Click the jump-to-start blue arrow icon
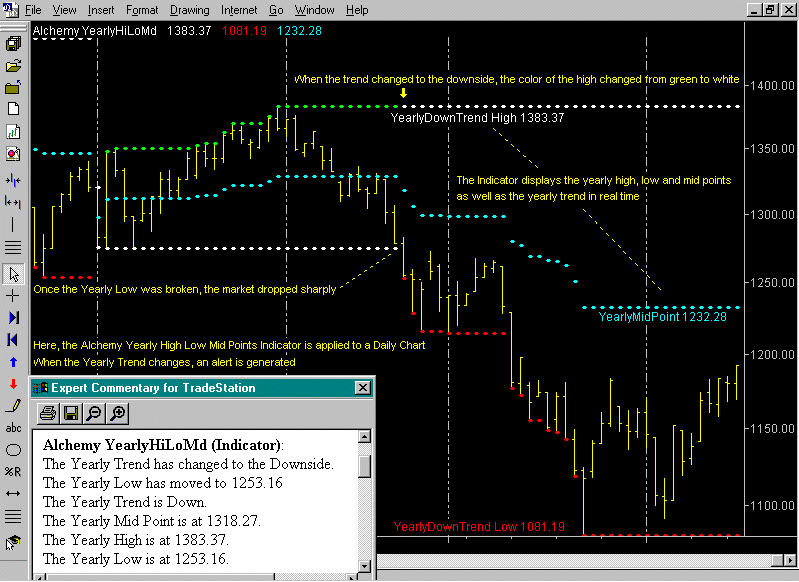The width and height of the screenshot is (799, 582). tap(13, 340)
